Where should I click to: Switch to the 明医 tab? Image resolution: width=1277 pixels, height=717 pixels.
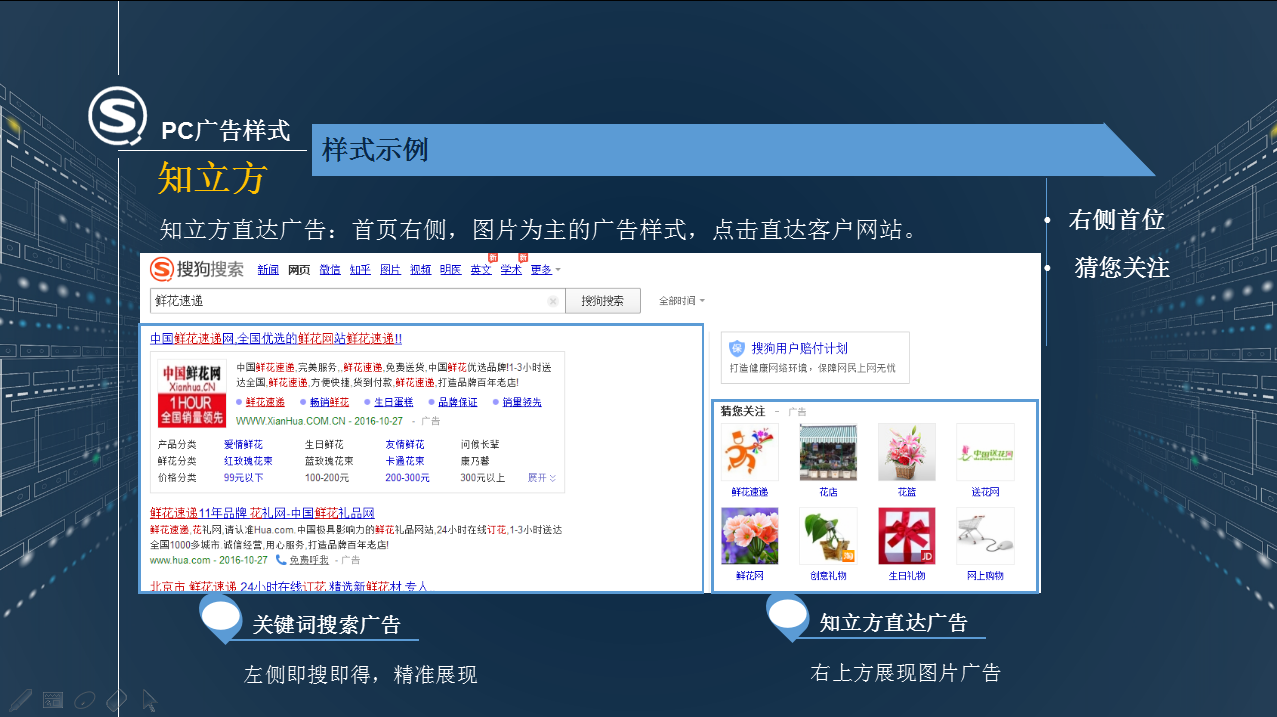[x=451, y=270]
